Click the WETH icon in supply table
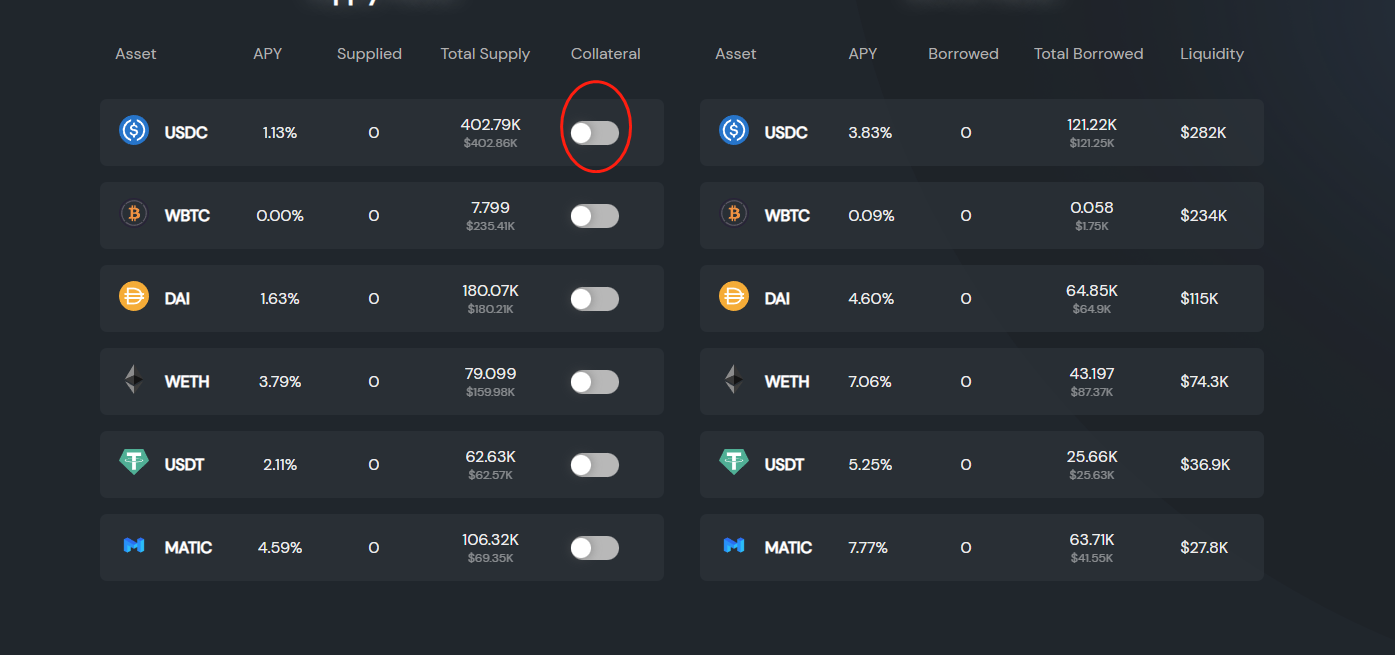The width and height of the screenshot is (1395, 655). pyautogui.click(x=134, y=380)
